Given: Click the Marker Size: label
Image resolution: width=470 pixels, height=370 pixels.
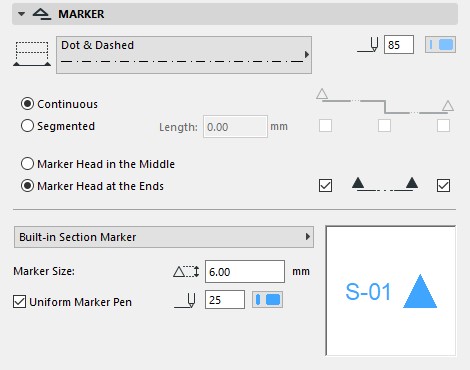Looking at the screenshot, I should click(44, 271).
